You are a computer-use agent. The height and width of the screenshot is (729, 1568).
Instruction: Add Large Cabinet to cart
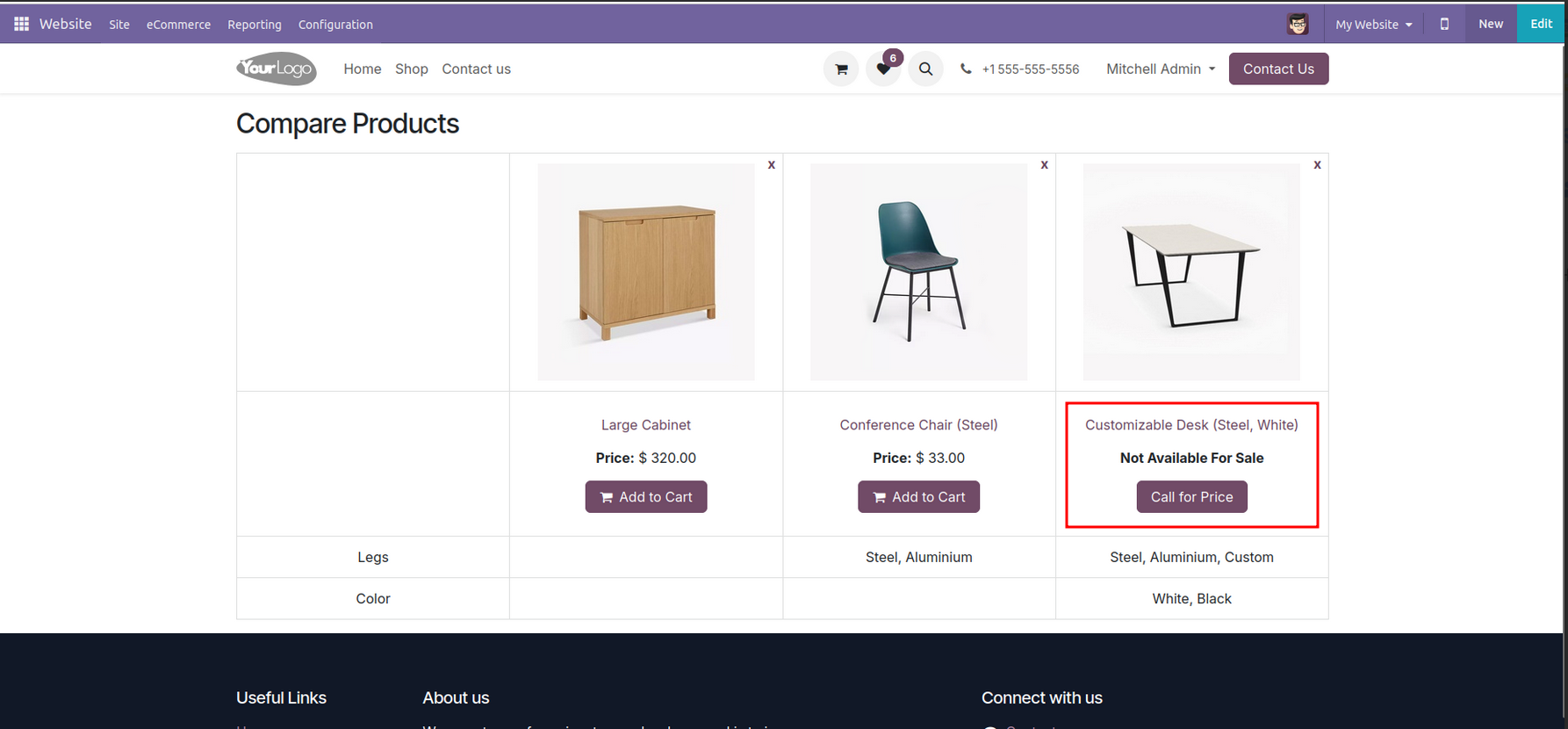(646, 497)
